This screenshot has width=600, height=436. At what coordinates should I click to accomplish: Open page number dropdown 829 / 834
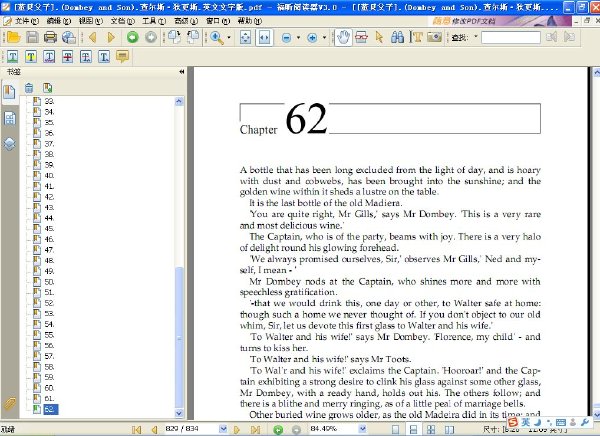[223, 429]
